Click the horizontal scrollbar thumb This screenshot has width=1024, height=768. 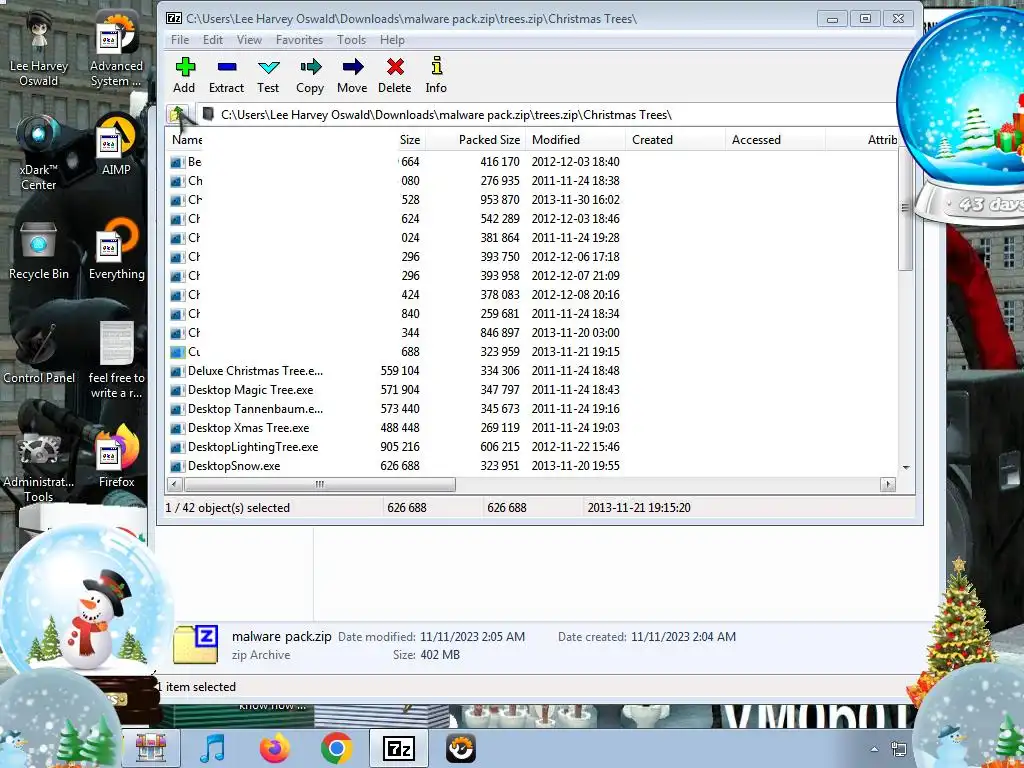click(320, 485)
